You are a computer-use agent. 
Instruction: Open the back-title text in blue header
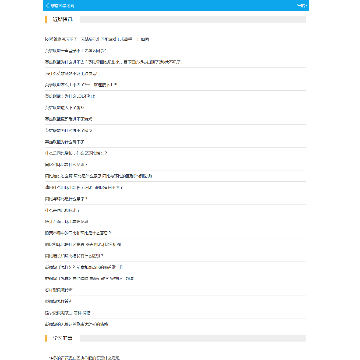[x=62, y=6]
